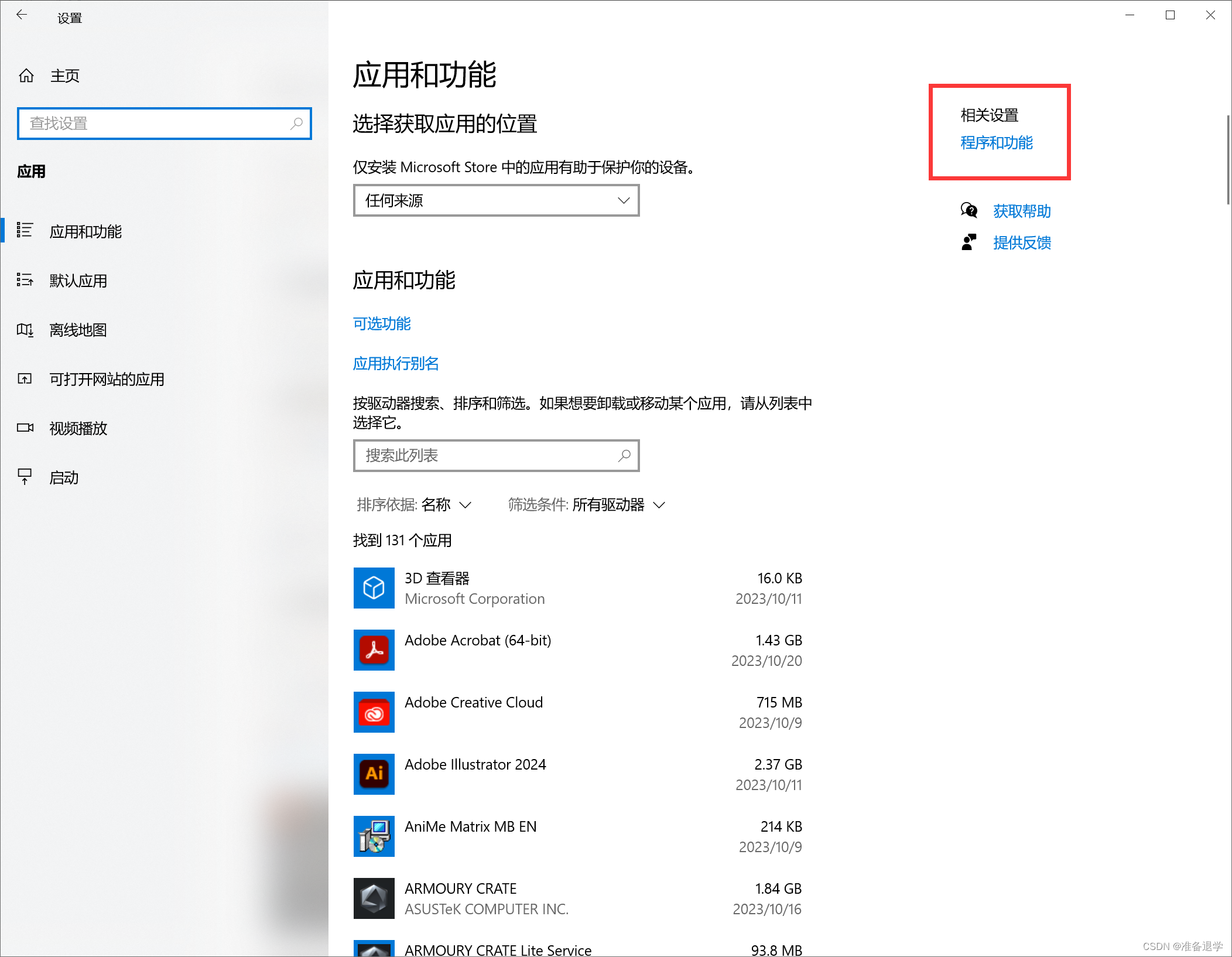Click the 提供反馈 person icon
Screen dimensions: 1232x957
pos(969,242)
